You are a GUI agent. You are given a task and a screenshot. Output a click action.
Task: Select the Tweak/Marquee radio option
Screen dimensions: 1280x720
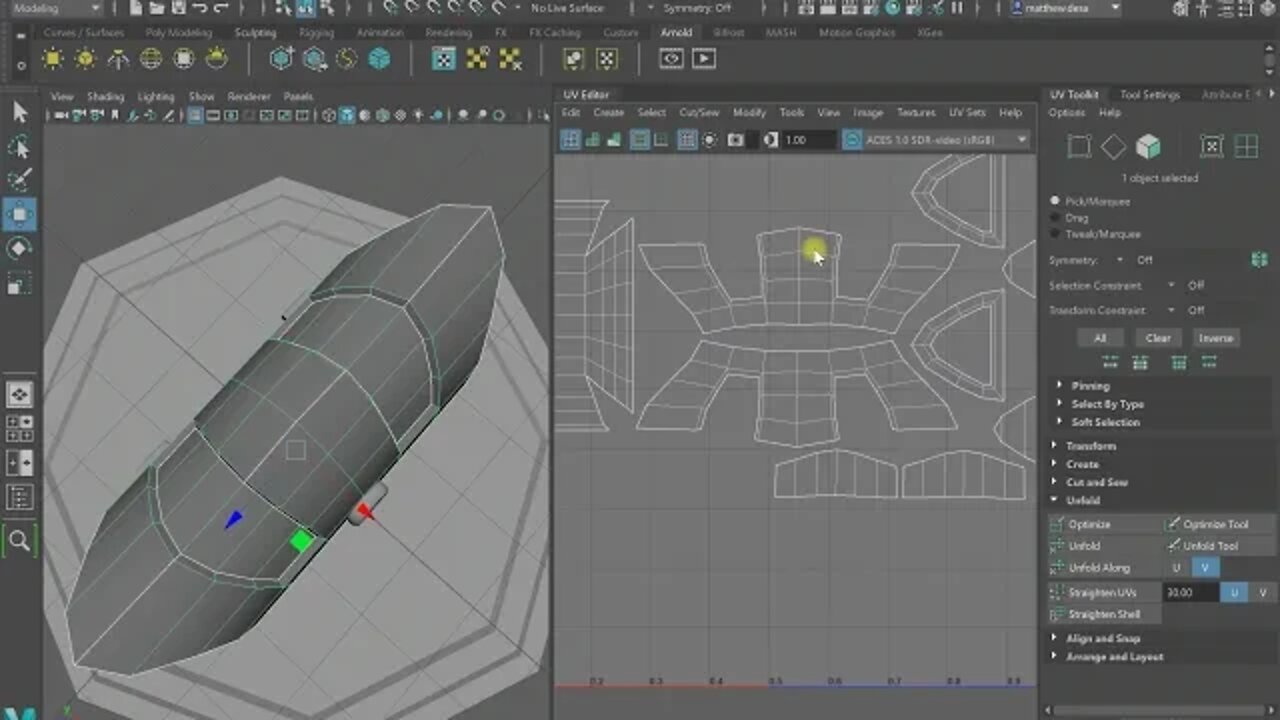click(x=1055, y=233)
